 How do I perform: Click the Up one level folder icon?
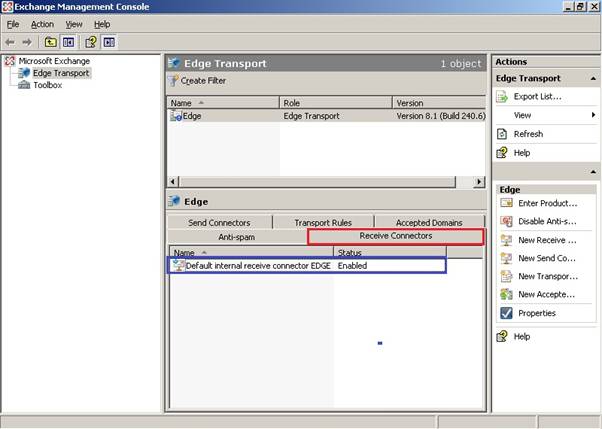51,42
